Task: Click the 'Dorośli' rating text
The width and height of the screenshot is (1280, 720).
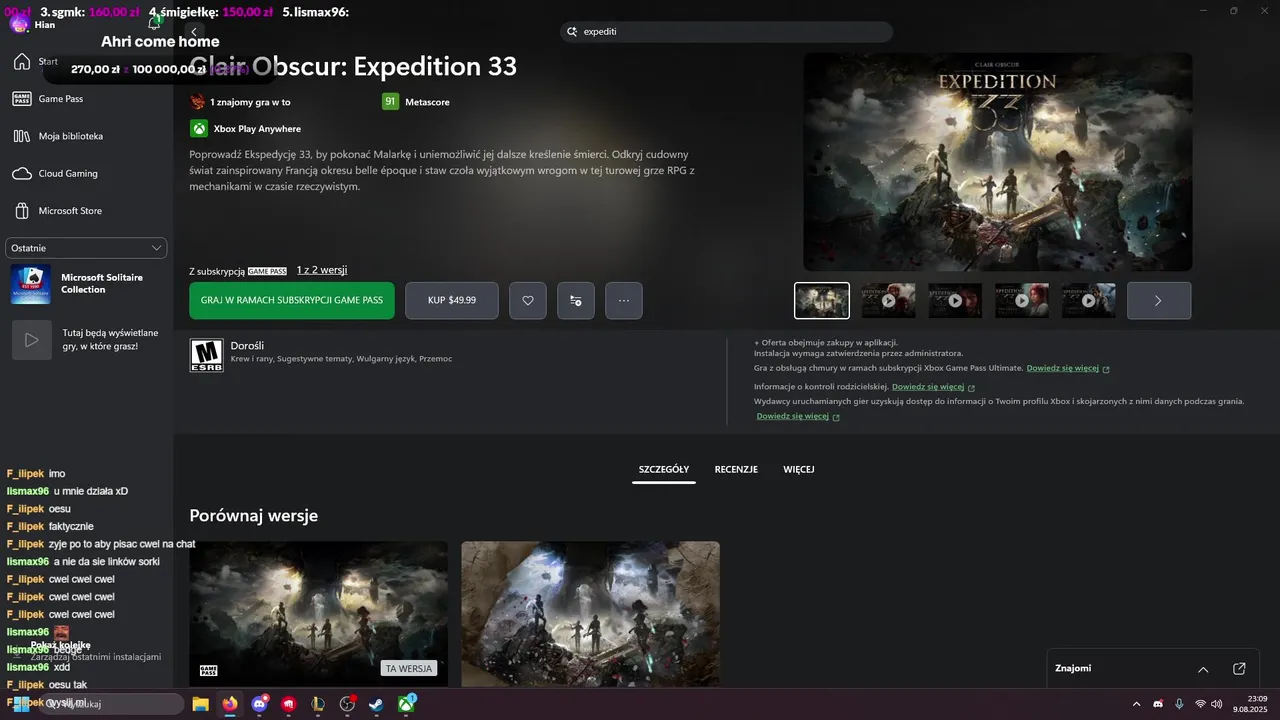Action: [x=247, y=345]
